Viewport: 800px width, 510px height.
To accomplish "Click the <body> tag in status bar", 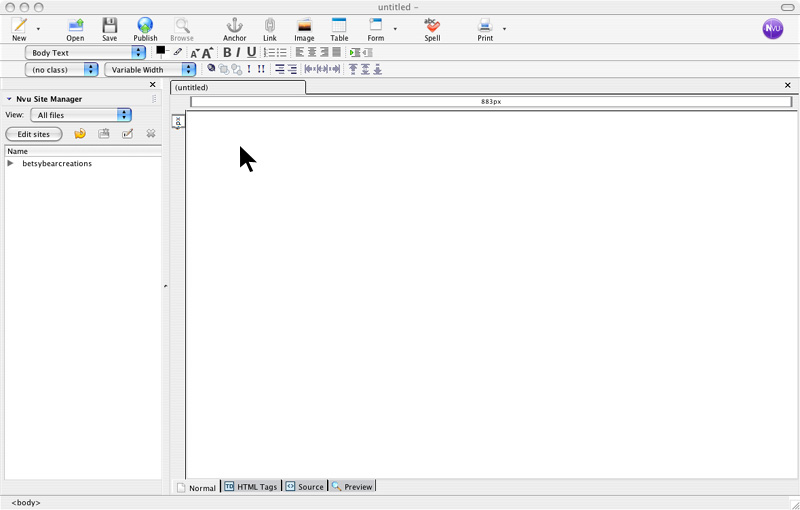I will tap(26, 503).
